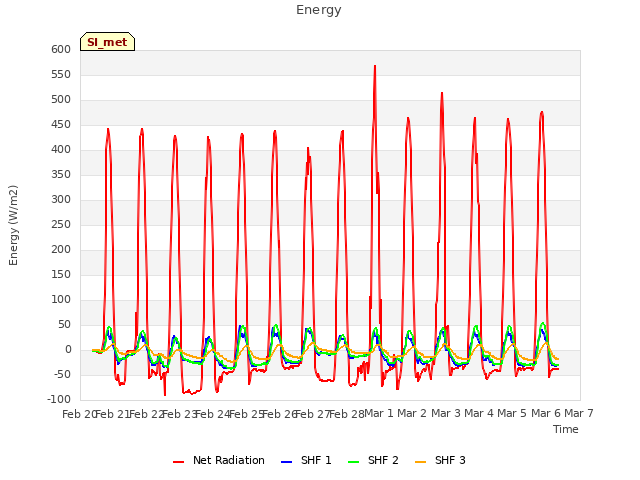Screen dimensions: 640x480
Task: Click the blue SHF 1 legend swatch
Action: 287,462
